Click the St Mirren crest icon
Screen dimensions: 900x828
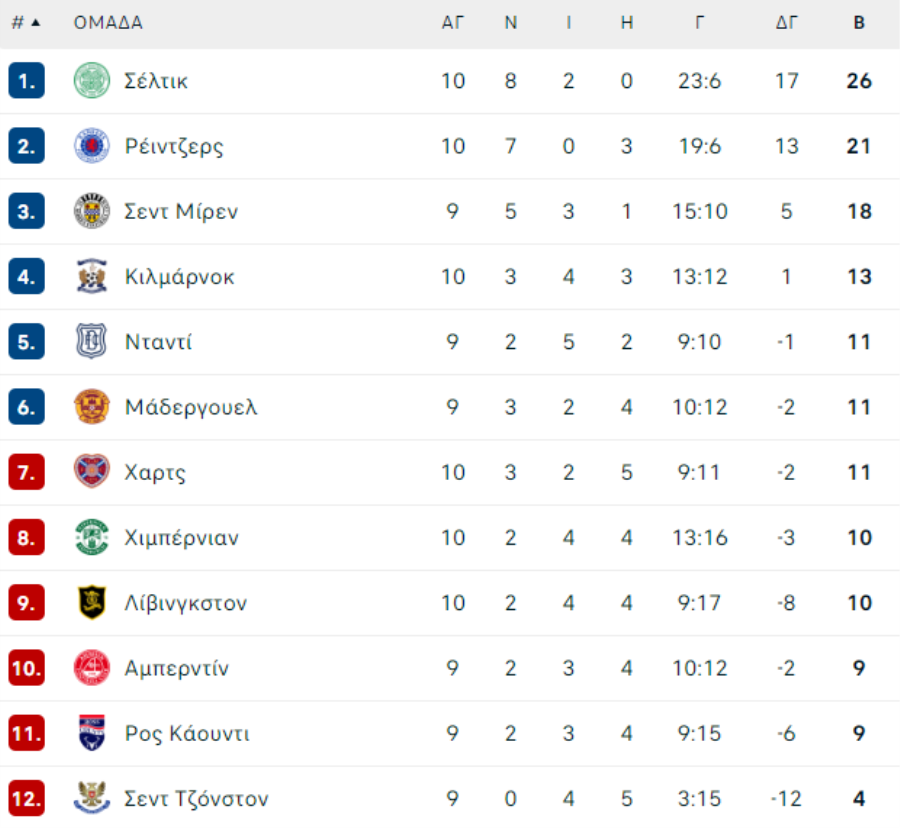point(92,211)
